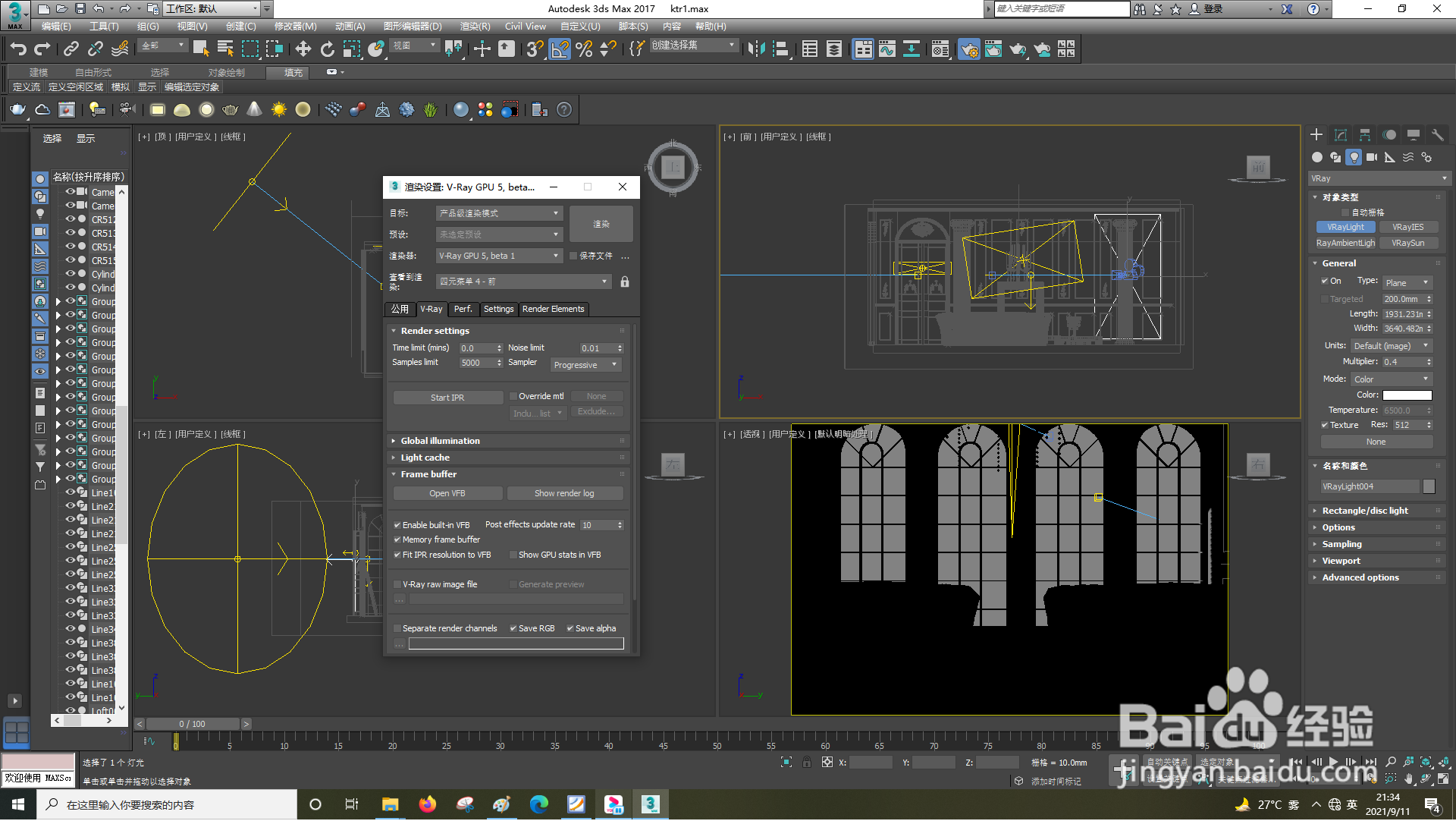Select the Rotate tool in toolbar
Screen dimensions: 1456x821
point(327,49)
